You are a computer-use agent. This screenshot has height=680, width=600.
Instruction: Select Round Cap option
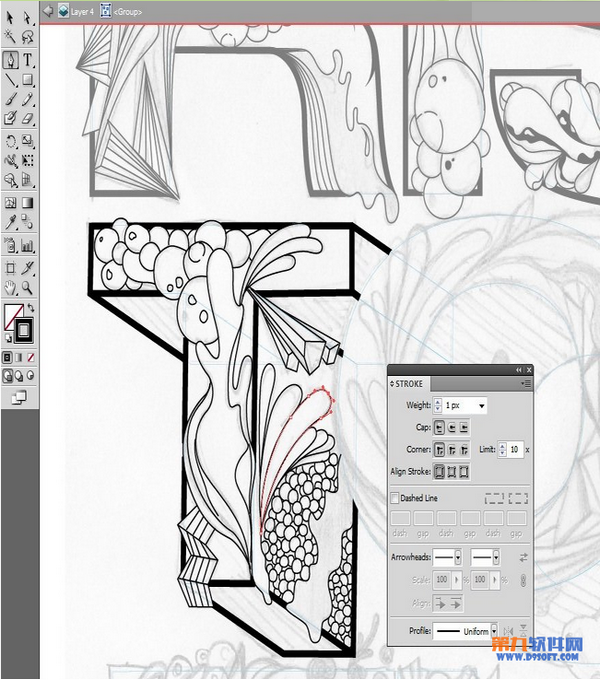click(x=452, y=428)
